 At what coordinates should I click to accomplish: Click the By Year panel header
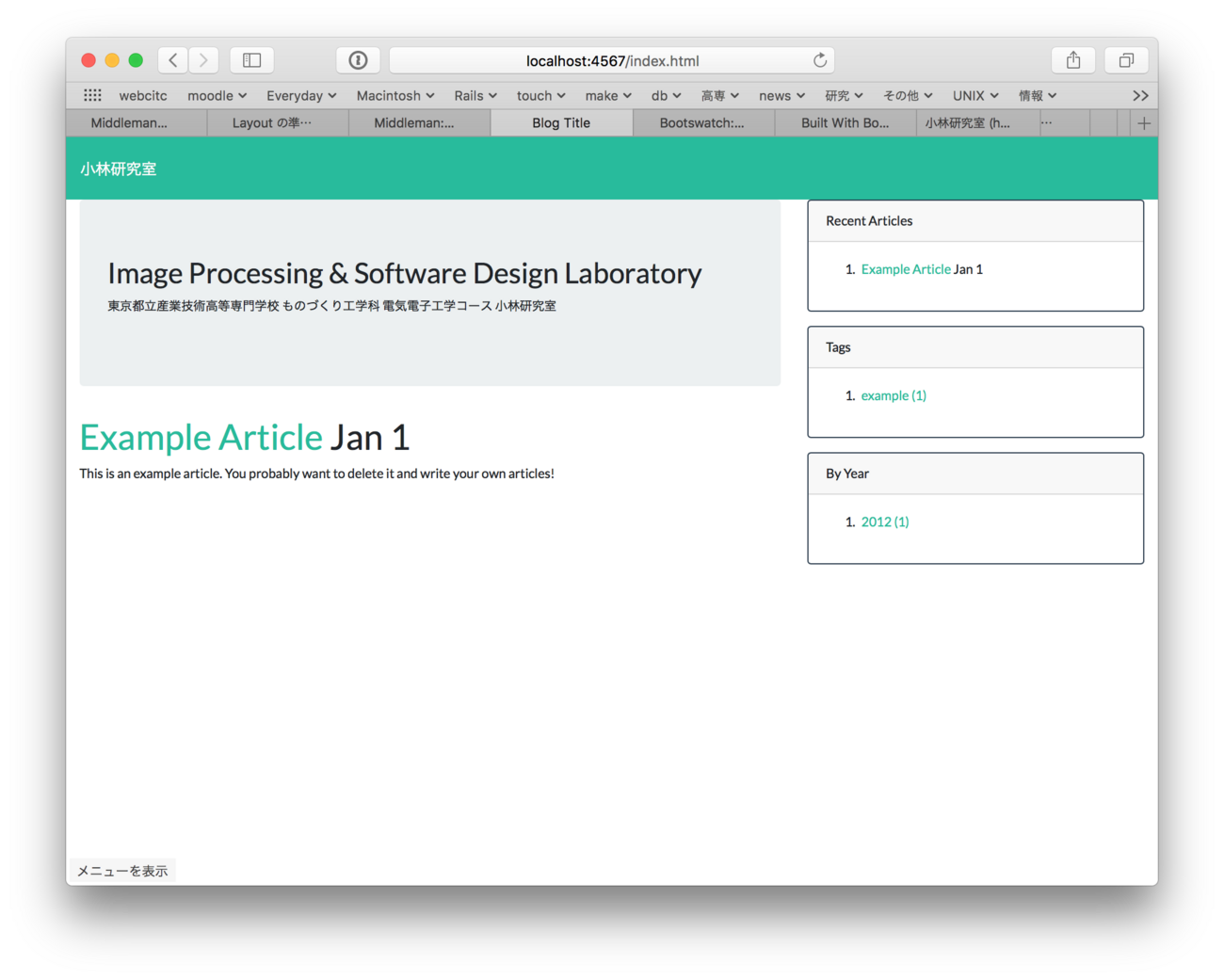pos(975,474)
